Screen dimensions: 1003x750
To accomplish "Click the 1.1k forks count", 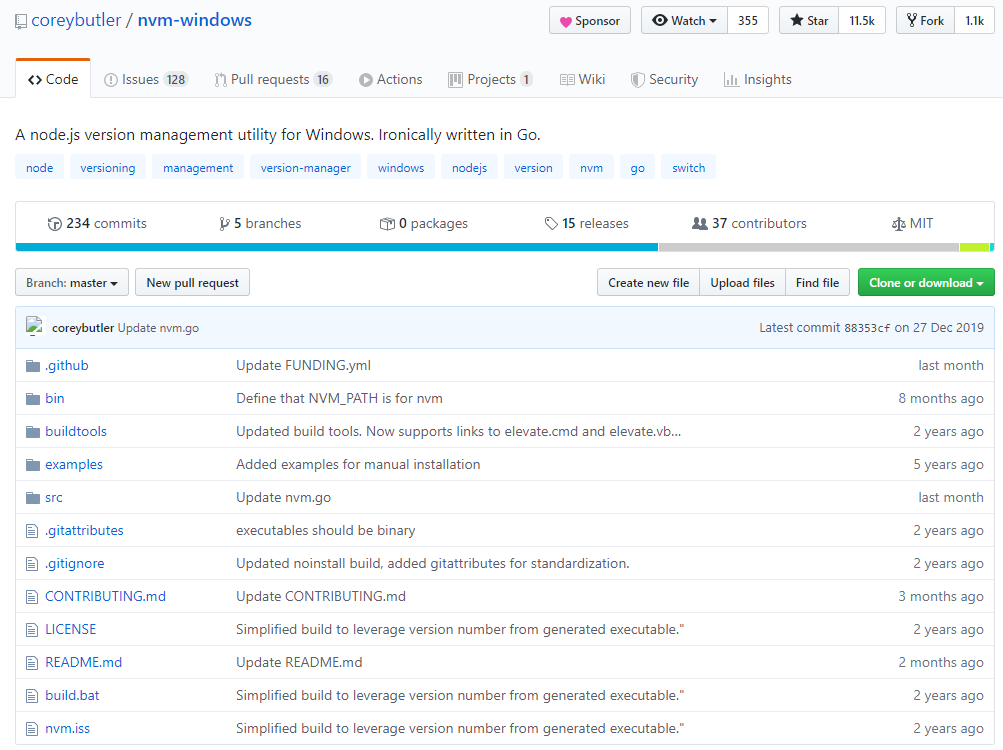I will coord(974,20).
